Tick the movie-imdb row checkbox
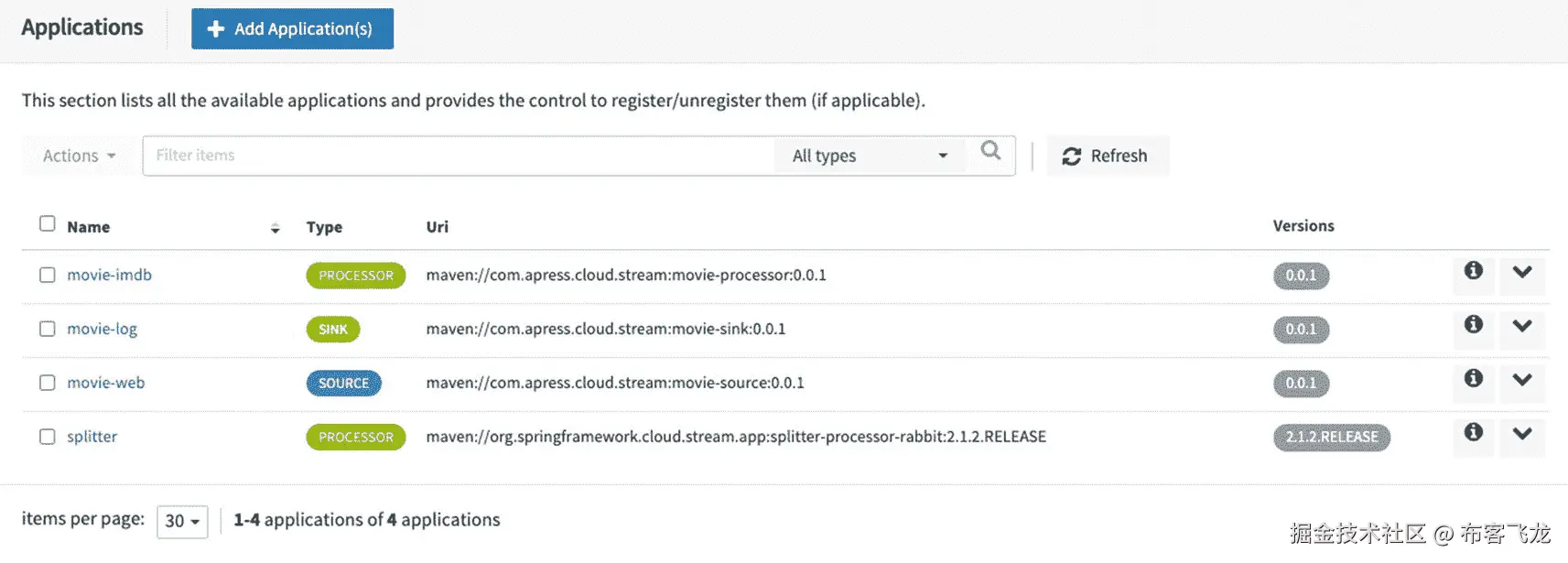The width and height of the screenshot is (1568, 563). click(x=48, y=276)
